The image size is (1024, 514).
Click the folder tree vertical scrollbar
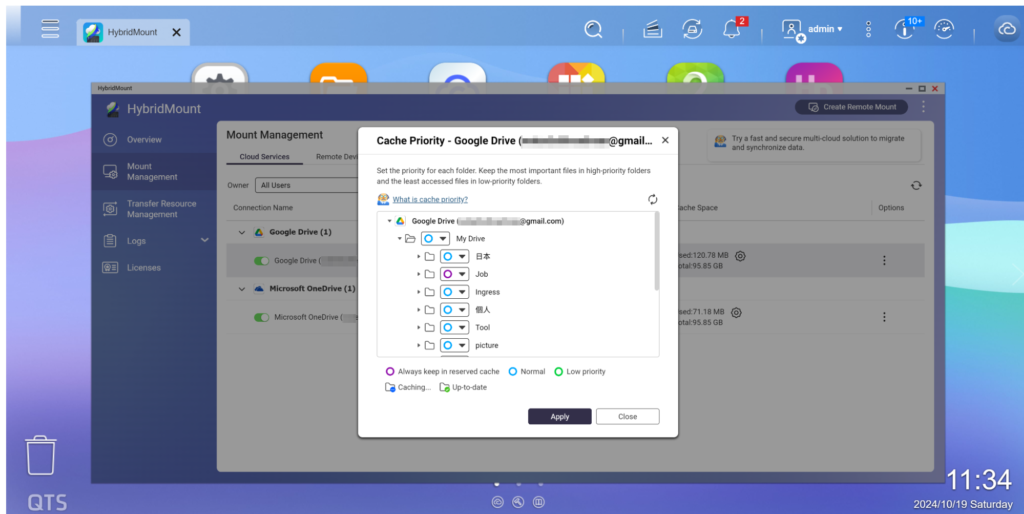[x=656, y=252]
